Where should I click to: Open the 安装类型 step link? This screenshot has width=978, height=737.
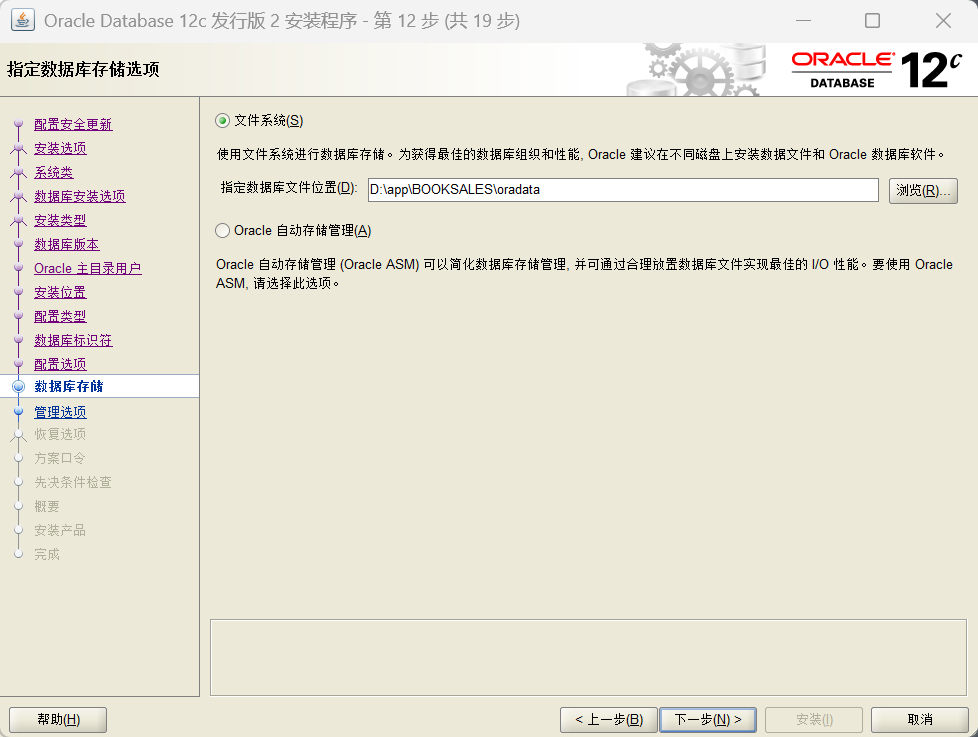60,220
